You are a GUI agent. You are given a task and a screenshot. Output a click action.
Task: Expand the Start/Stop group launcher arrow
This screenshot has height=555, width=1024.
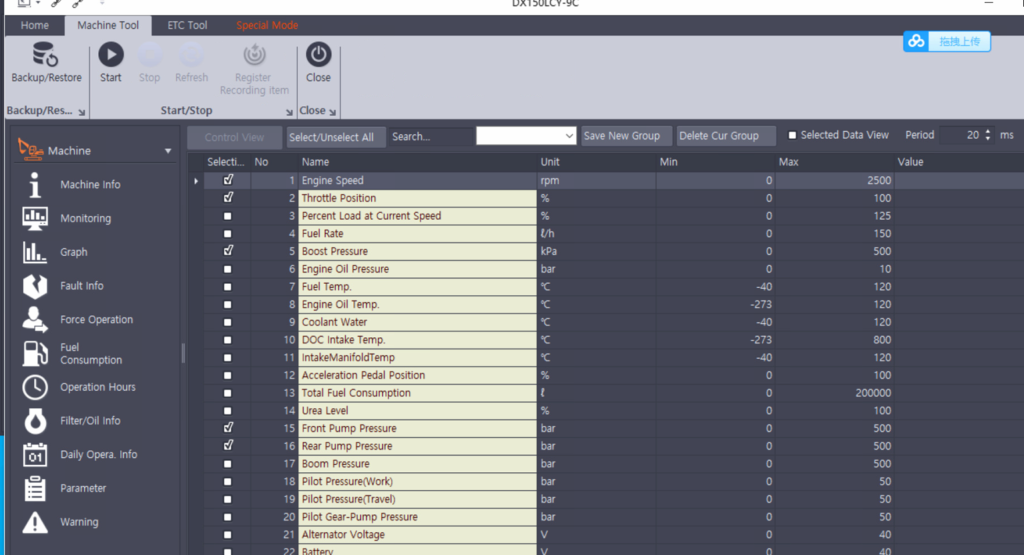tap(289, 112)
